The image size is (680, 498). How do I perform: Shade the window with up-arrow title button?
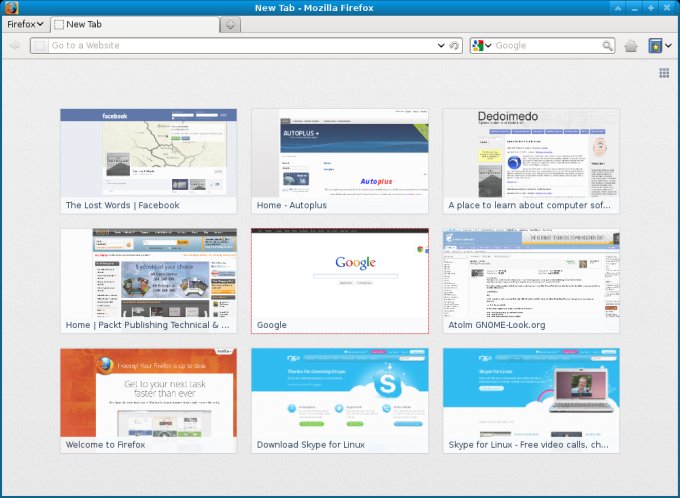tap(618, 8)
